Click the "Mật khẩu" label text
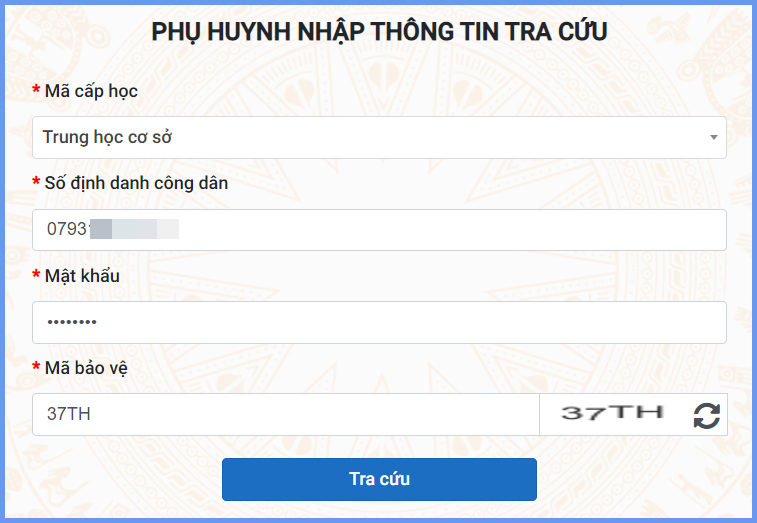This screenshot has width=757, height=523. (x=82, y=275)
